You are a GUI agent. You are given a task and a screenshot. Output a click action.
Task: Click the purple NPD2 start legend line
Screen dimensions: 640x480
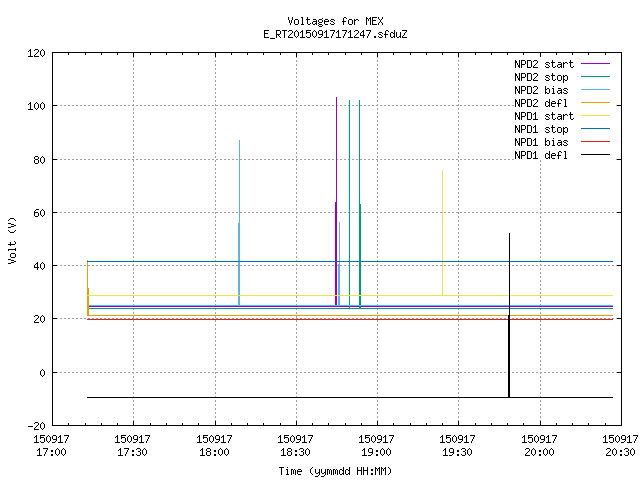(x=595, y=64)
